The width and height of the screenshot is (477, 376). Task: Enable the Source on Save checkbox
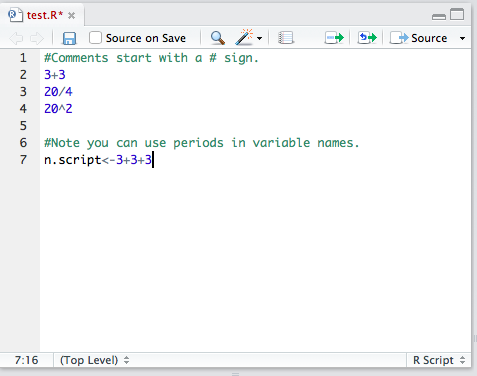click(95, 38)
